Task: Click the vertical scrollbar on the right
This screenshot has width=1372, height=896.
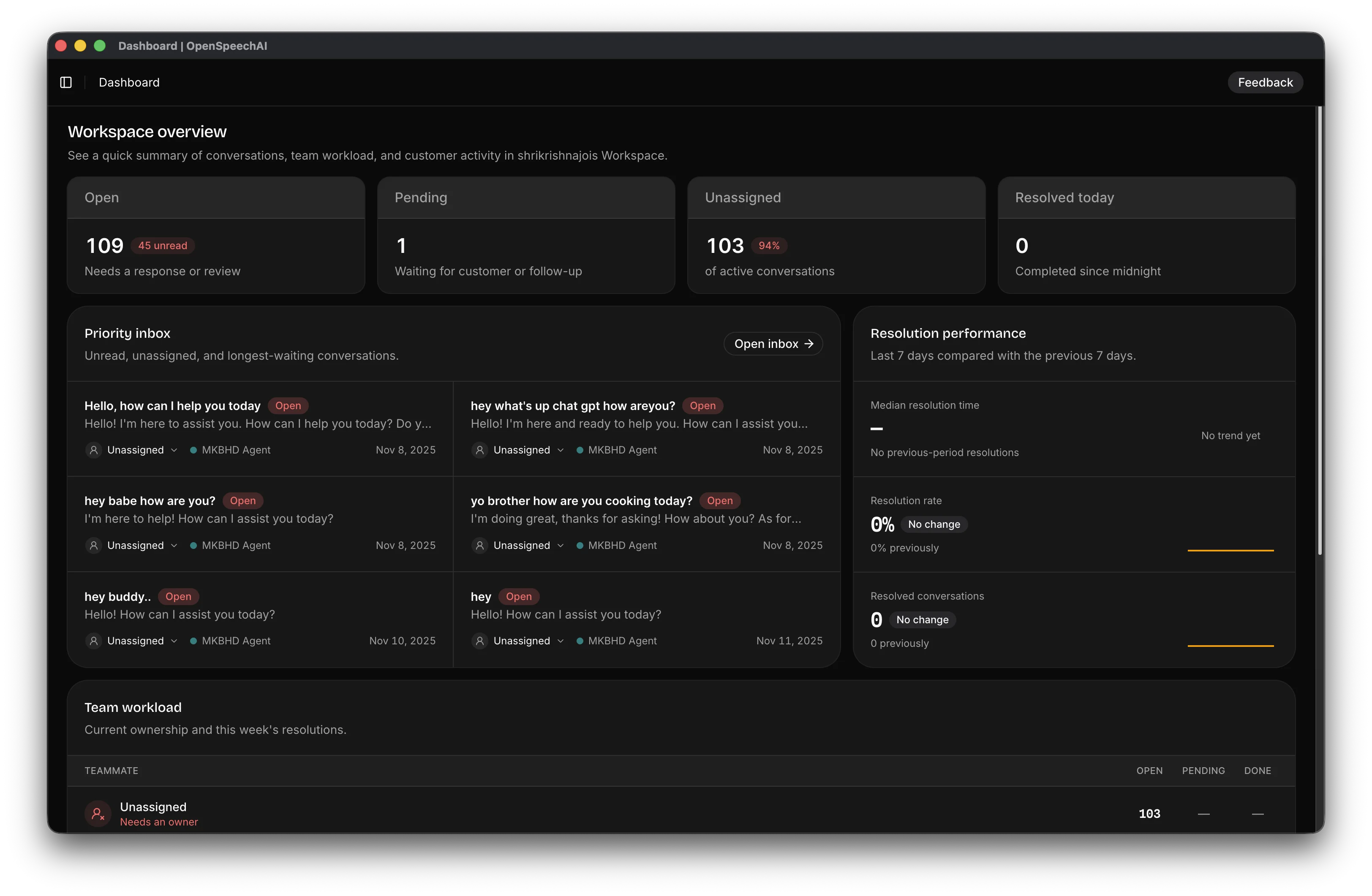Action: click(1320, 331)
